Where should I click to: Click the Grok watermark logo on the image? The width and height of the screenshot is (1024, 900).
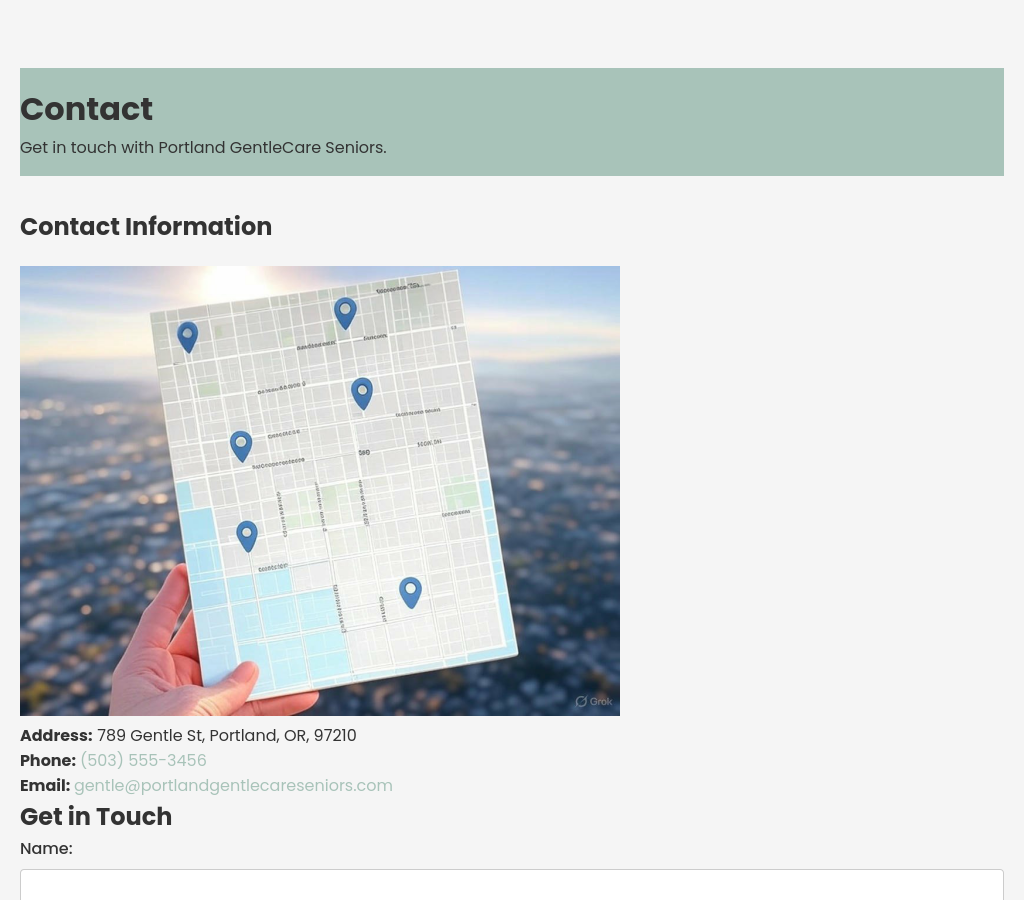pos(593,701)
